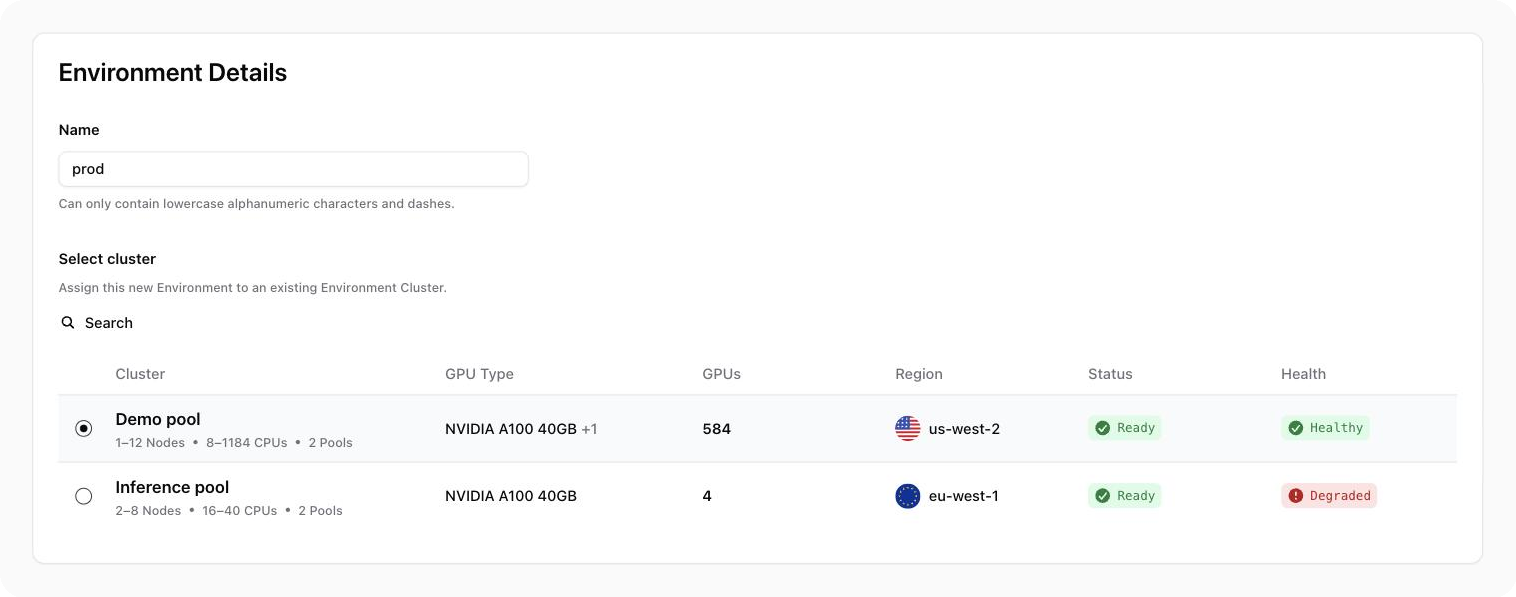Viewport: 1516px width, 597px height.
Task: Click the eu-west-1 region text
Action: click(x=963, y=496)
